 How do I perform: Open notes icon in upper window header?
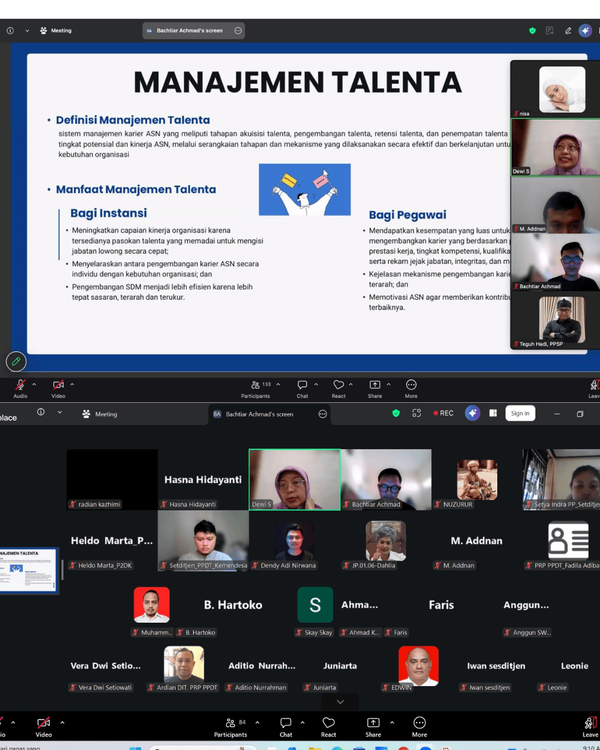point(550,31)
